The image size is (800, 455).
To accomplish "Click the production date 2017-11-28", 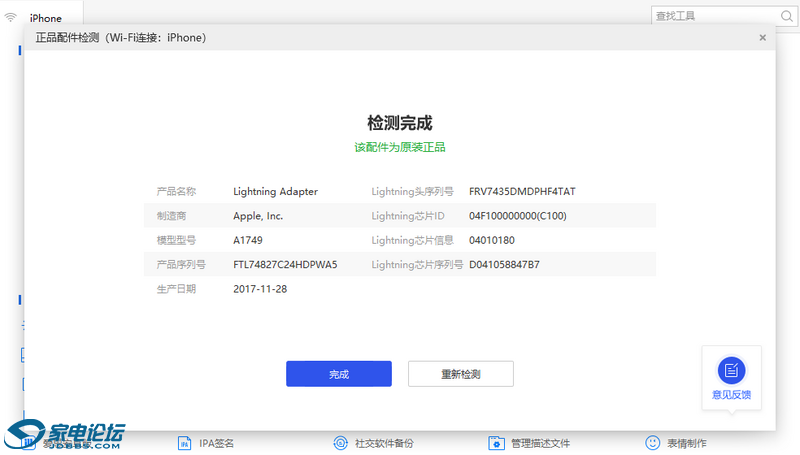I will (x=260, y=289).
